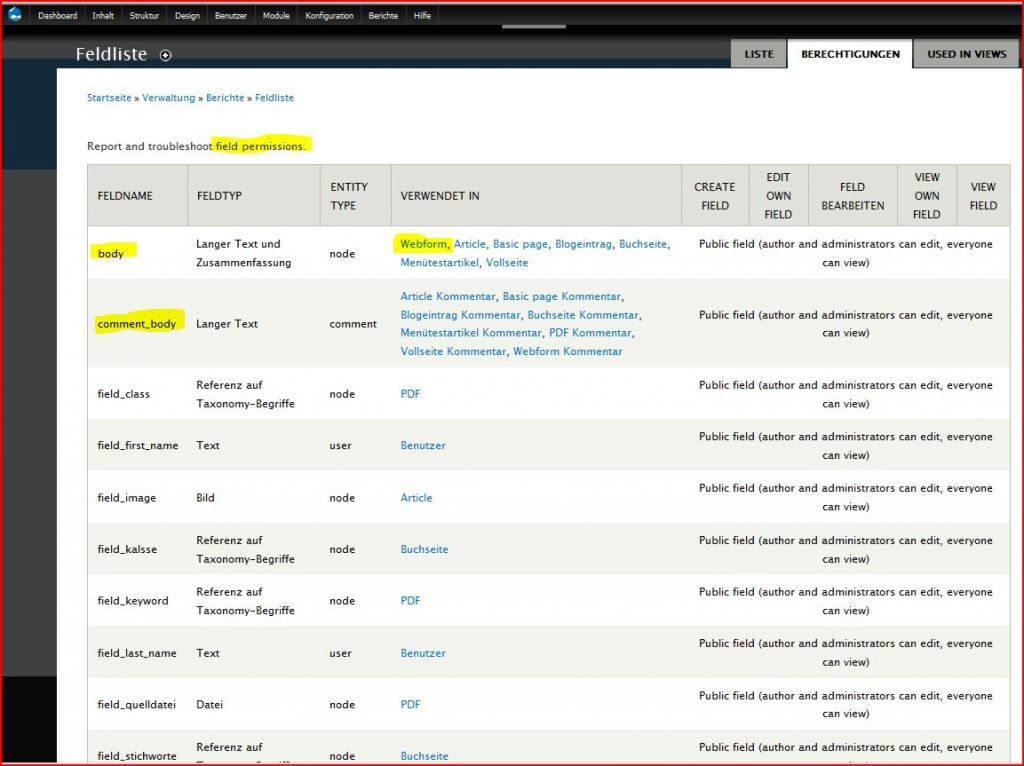Open the Webform Kommentar link
This screenshot has width=1024, height=766.
[x=567, y=352]
